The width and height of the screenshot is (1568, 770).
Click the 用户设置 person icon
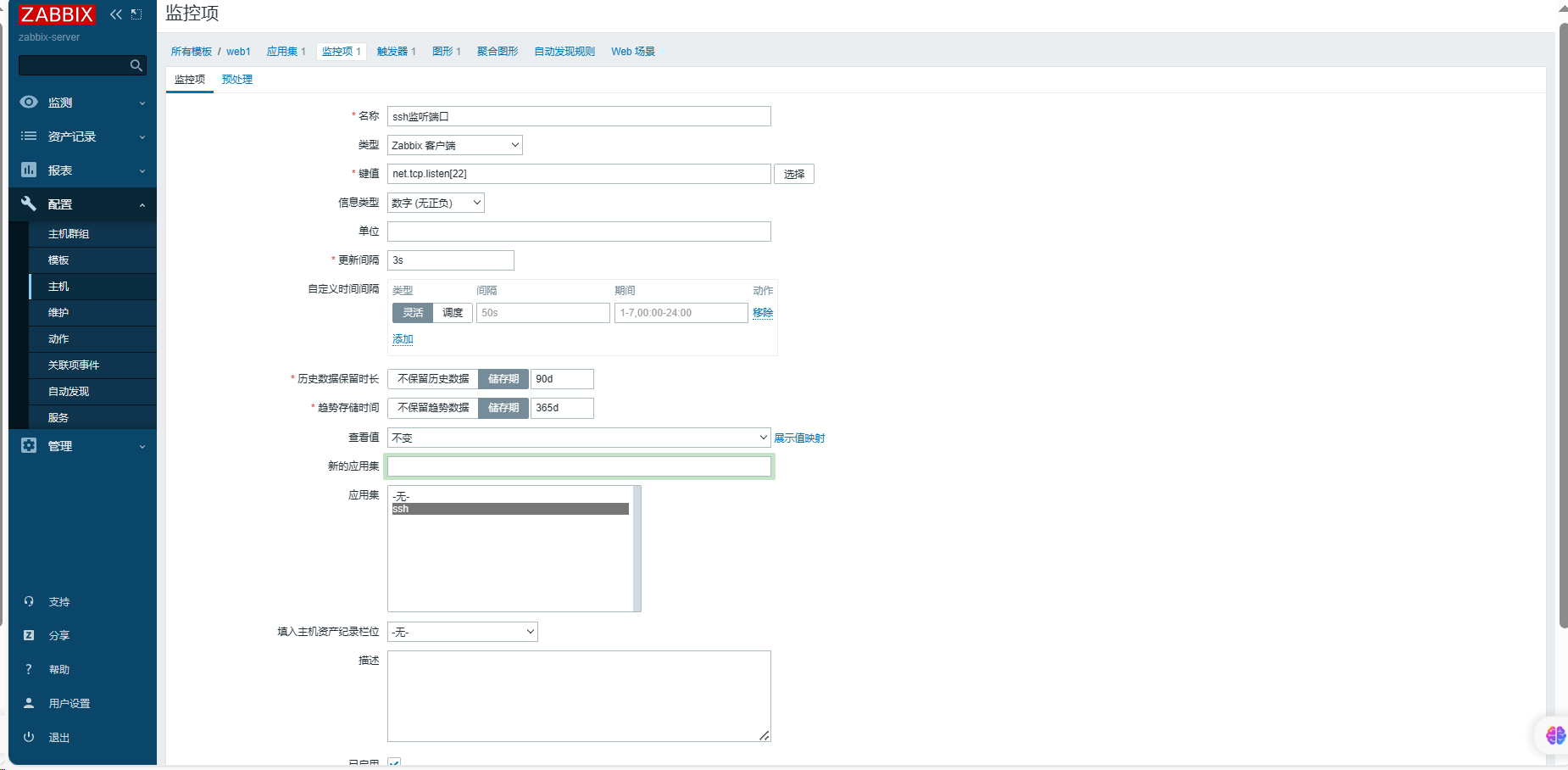(29, 703)
